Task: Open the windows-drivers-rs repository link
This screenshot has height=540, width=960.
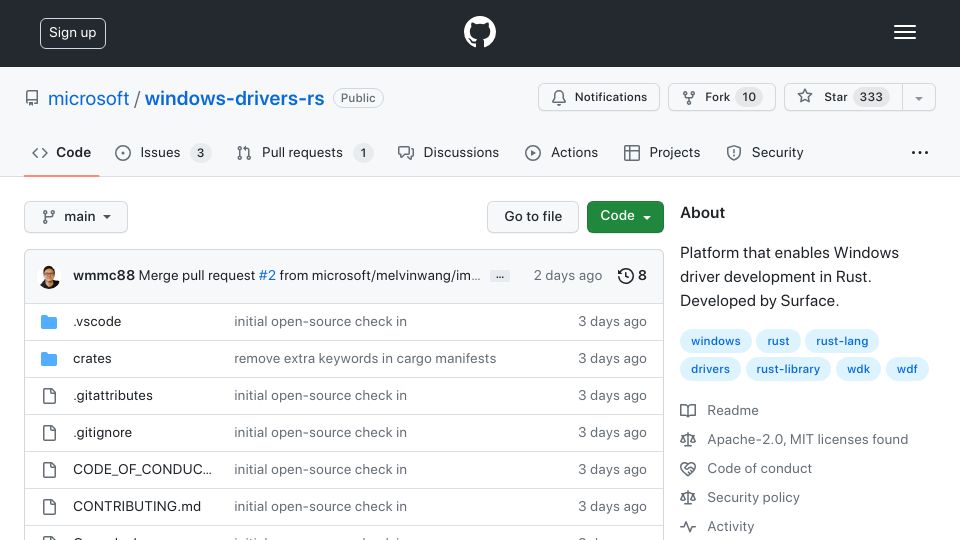Action: (234, 98)
